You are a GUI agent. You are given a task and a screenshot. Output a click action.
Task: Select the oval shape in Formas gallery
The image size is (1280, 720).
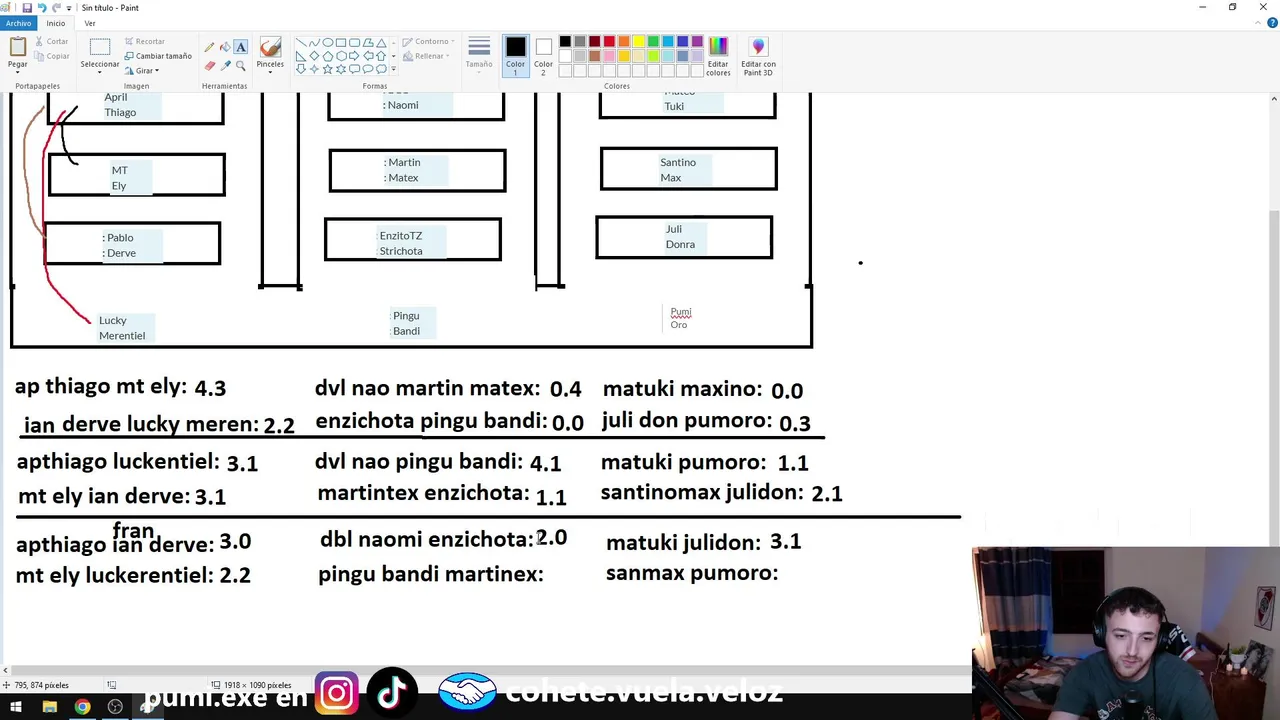coord(327,43)
